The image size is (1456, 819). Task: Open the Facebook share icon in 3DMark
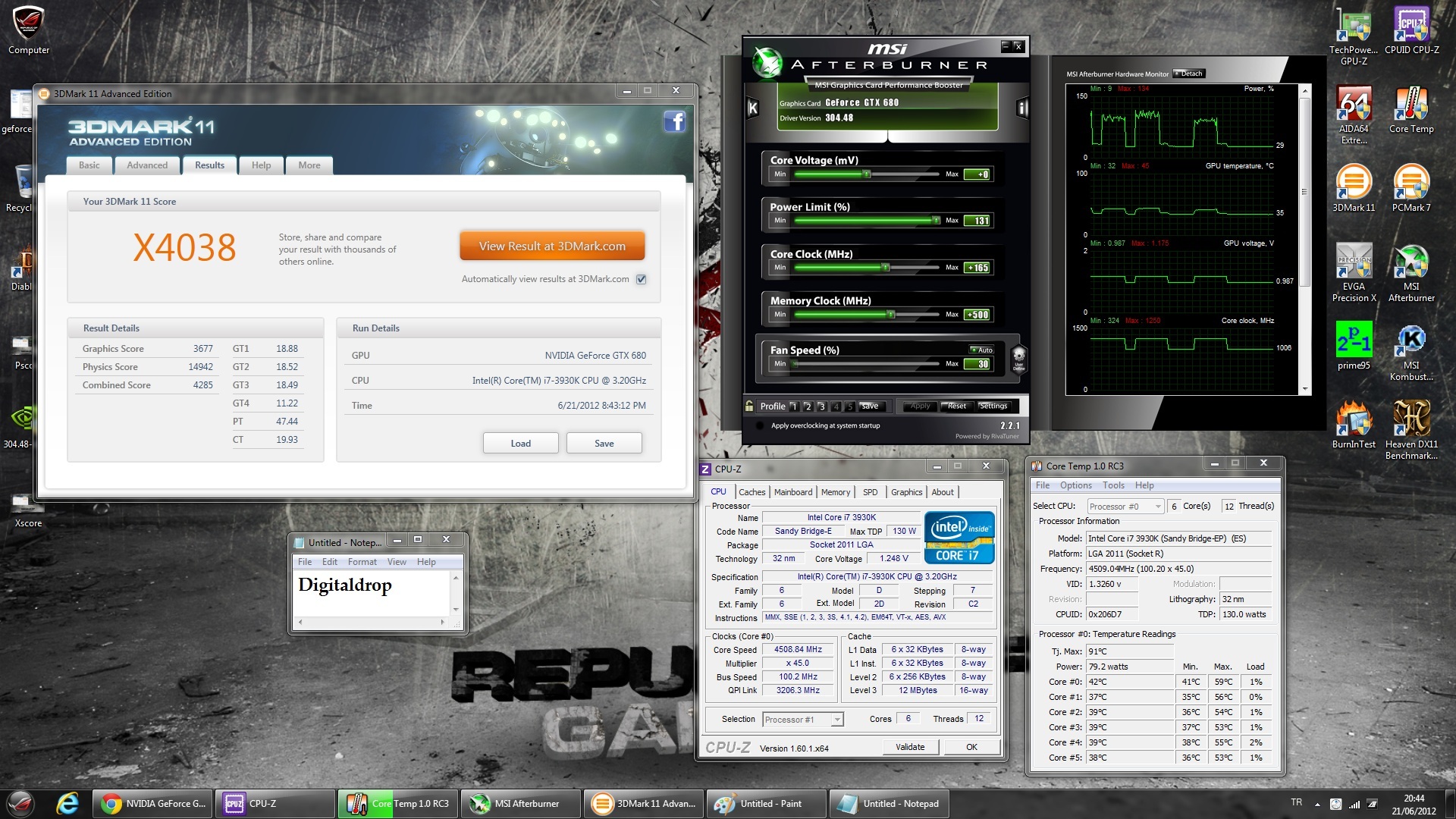point(674,121)
